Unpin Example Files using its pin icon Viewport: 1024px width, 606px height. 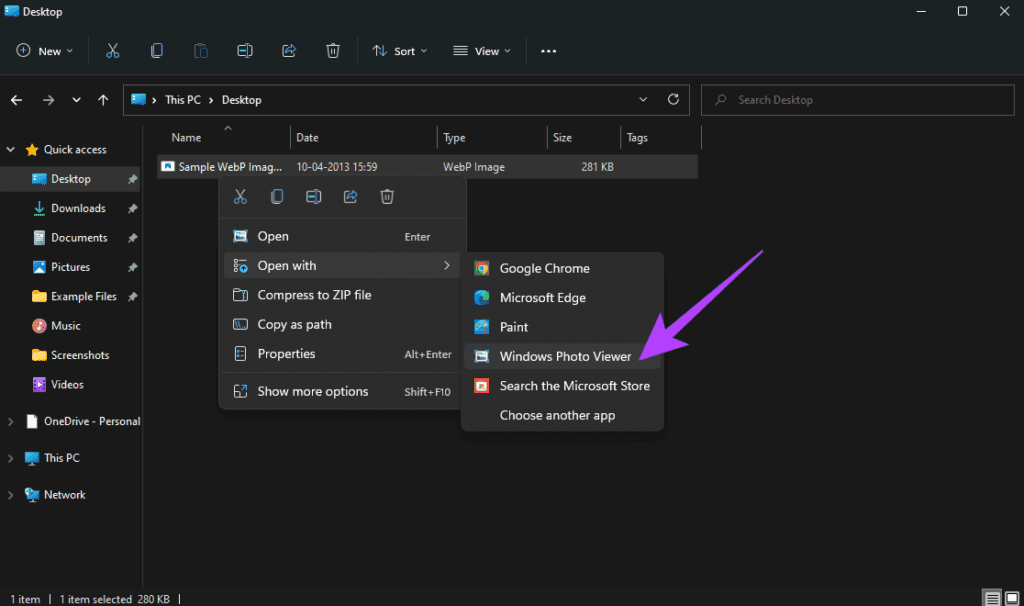point(133,296)
